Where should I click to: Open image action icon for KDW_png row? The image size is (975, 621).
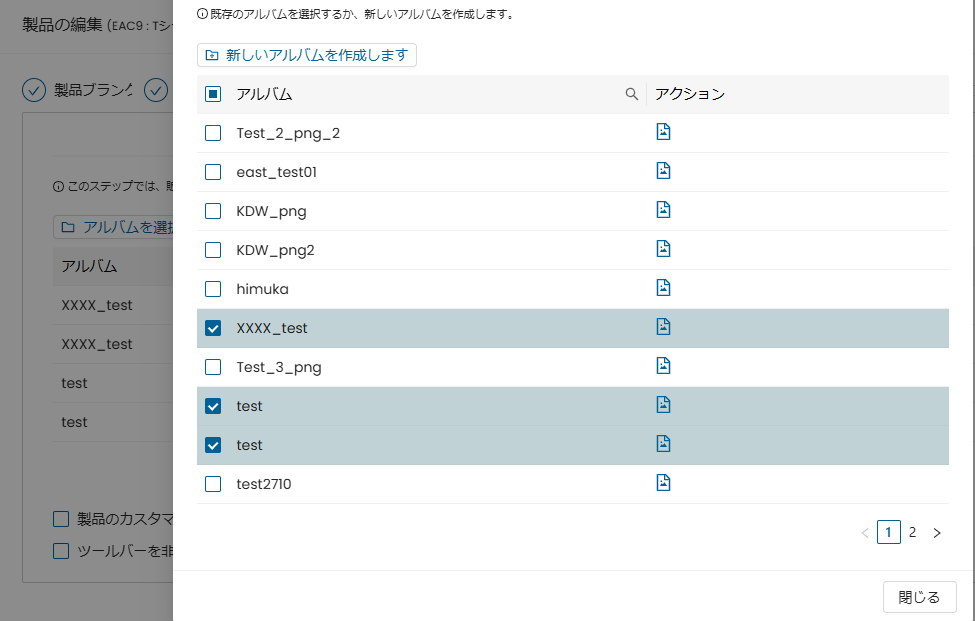pyautogui.click(x=663, y=210)
